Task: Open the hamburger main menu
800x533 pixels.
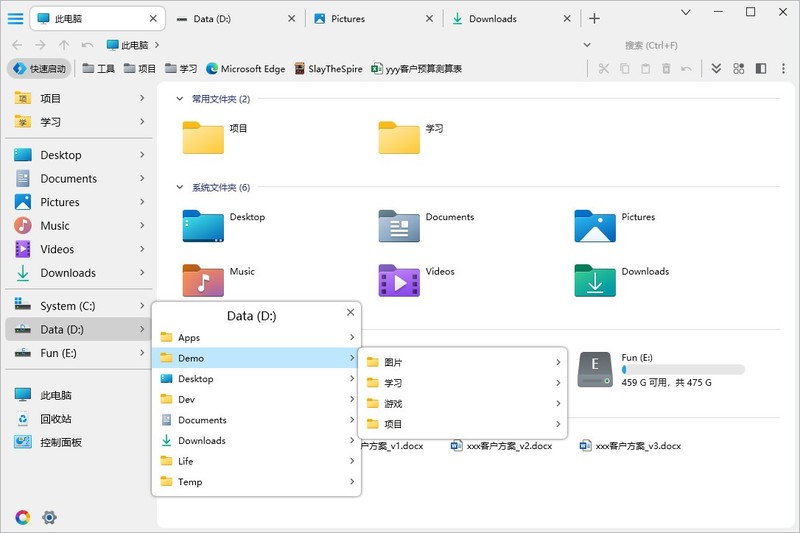Action: coord(15,19)
